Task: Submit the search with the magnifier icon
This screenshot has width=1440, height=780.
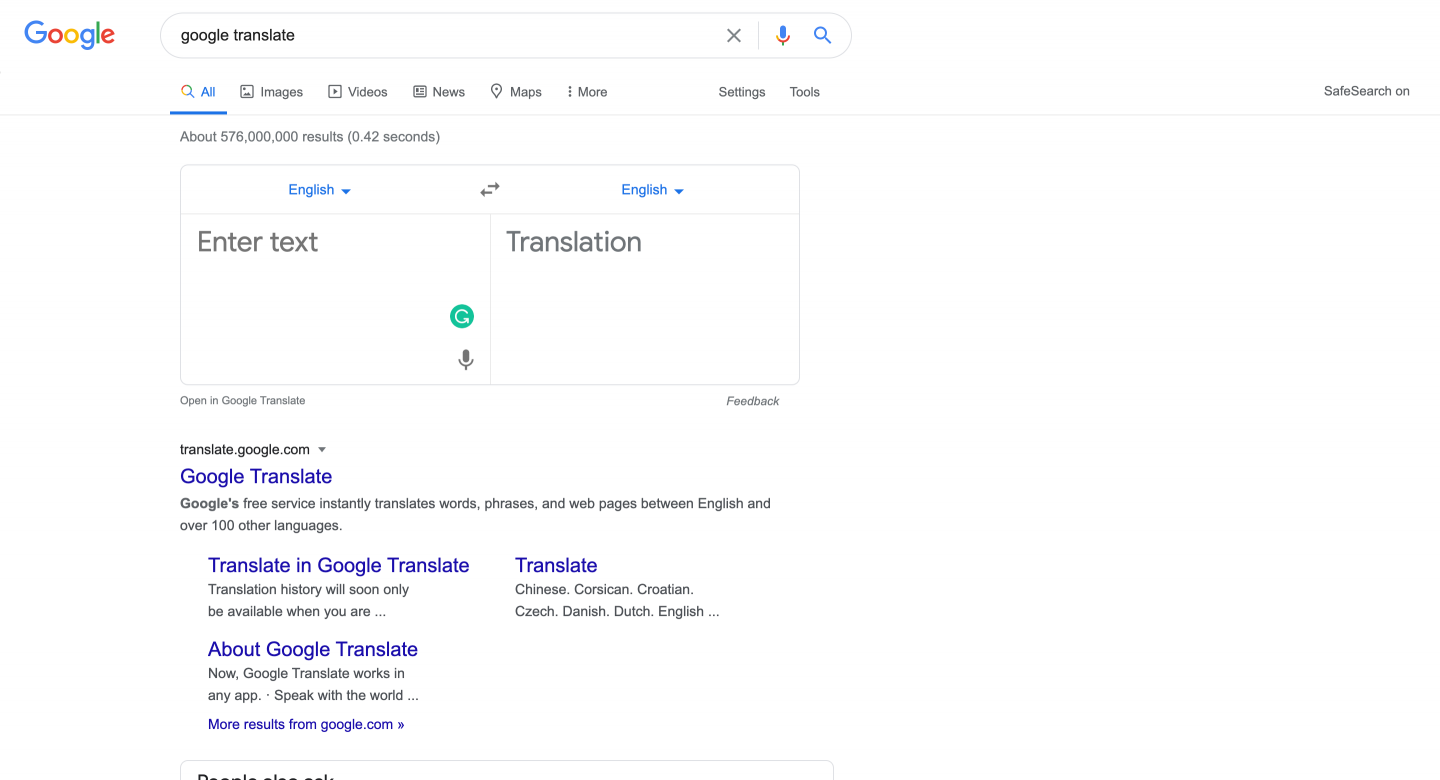Action: tap(822, 36)
